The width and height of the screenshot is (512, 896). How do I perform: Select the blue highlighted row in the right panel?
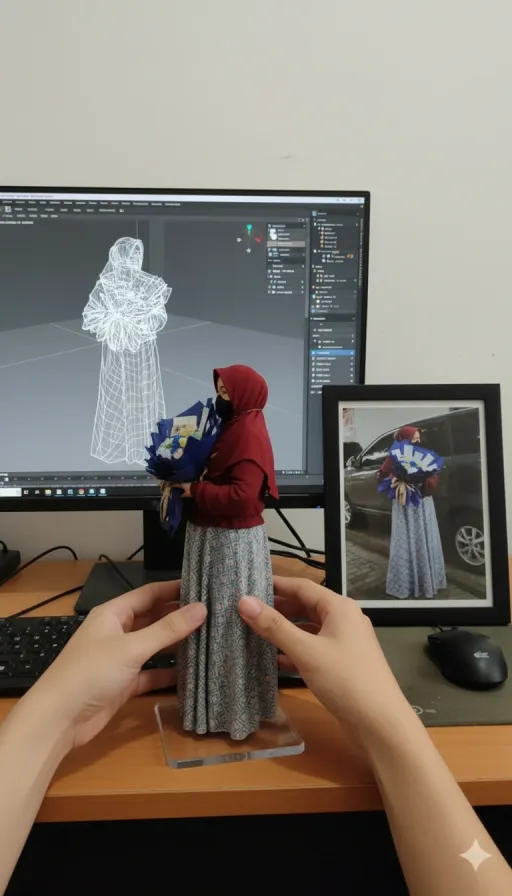[x=333, y=353]
